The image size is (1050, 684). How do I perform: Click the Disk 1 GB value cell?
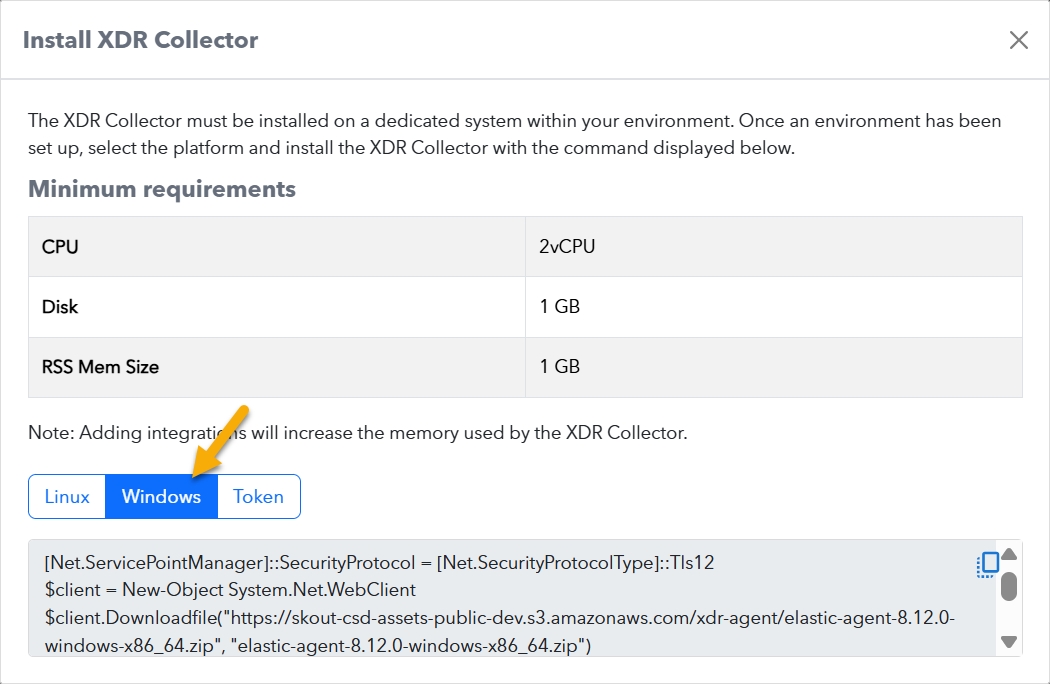point(560,307)
